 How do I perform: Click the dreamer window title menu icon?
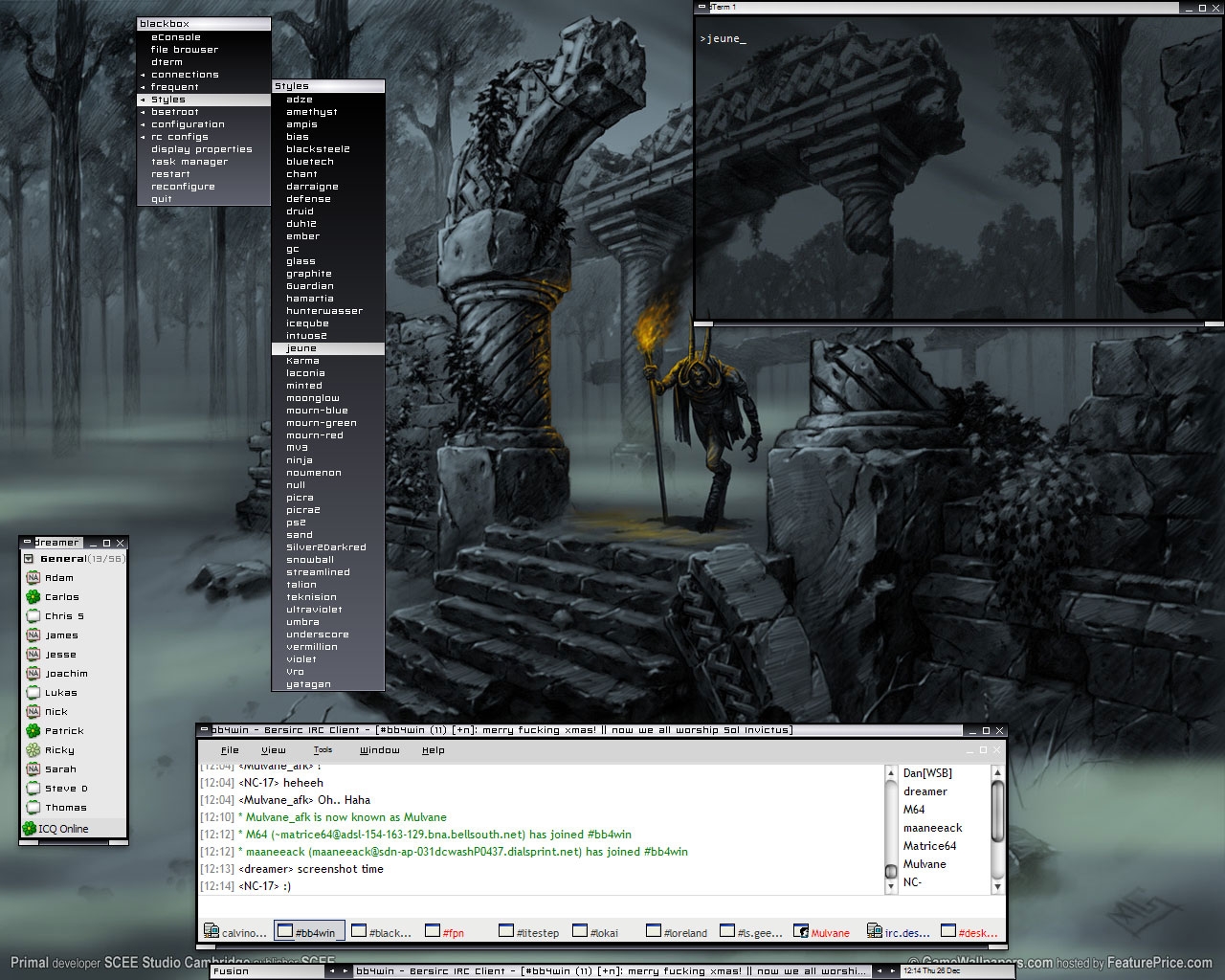click(x=27, y=543)
